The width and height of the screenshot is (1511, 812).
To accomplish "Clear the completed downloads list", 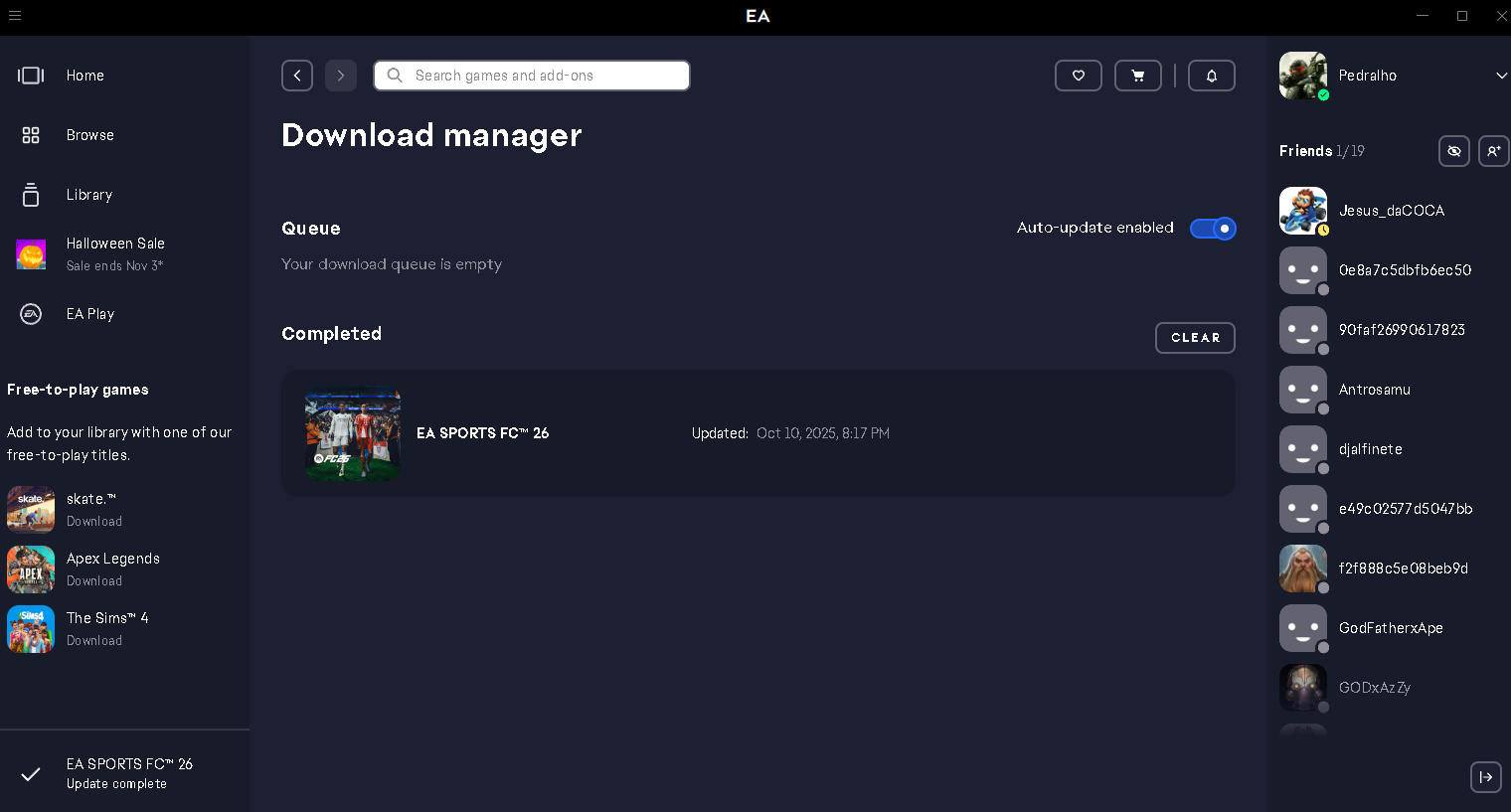I will tap(1194, 338).
